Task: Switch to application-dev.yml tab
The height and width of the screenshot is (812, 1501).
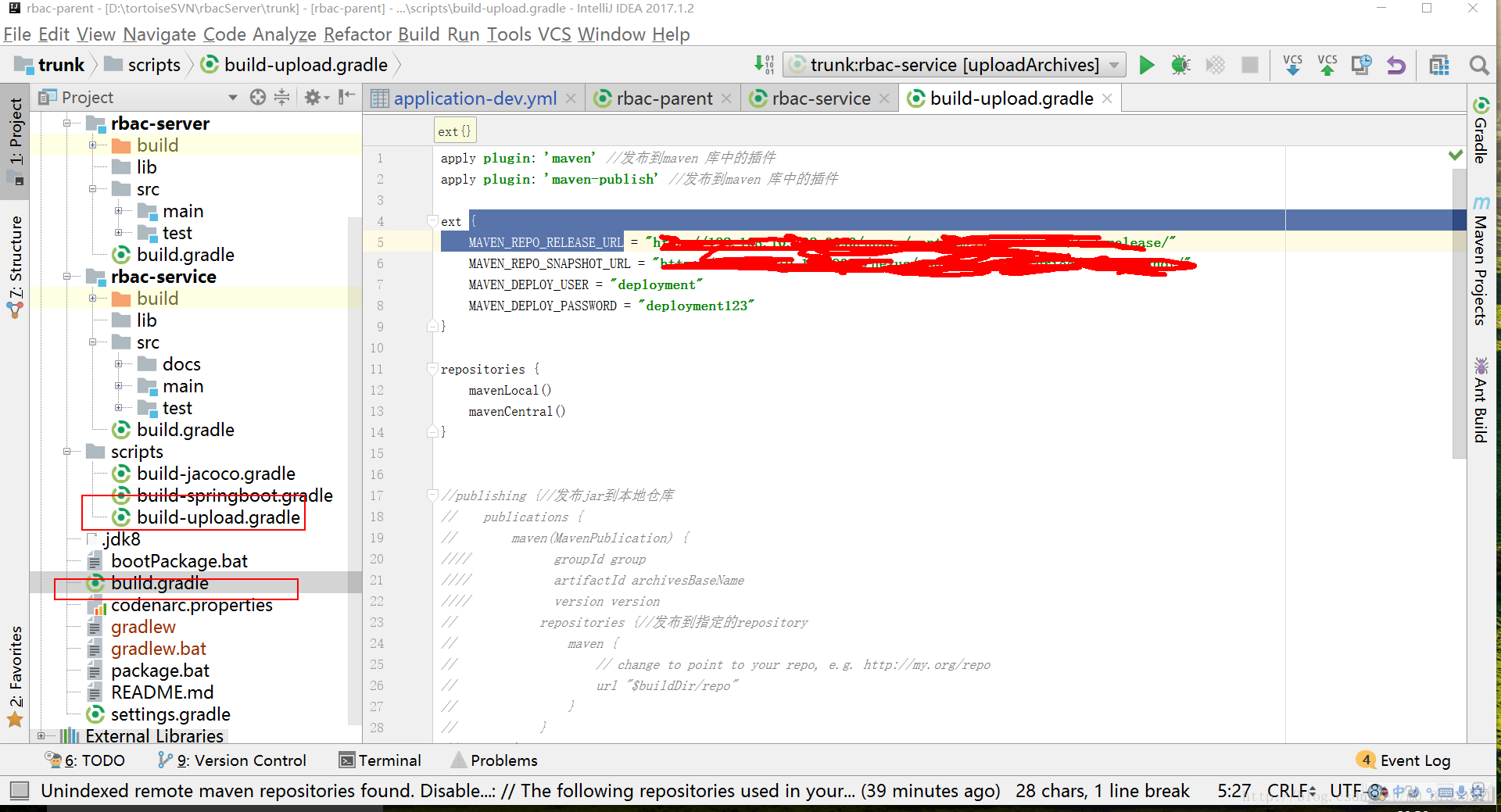Action: click(475, 98)
